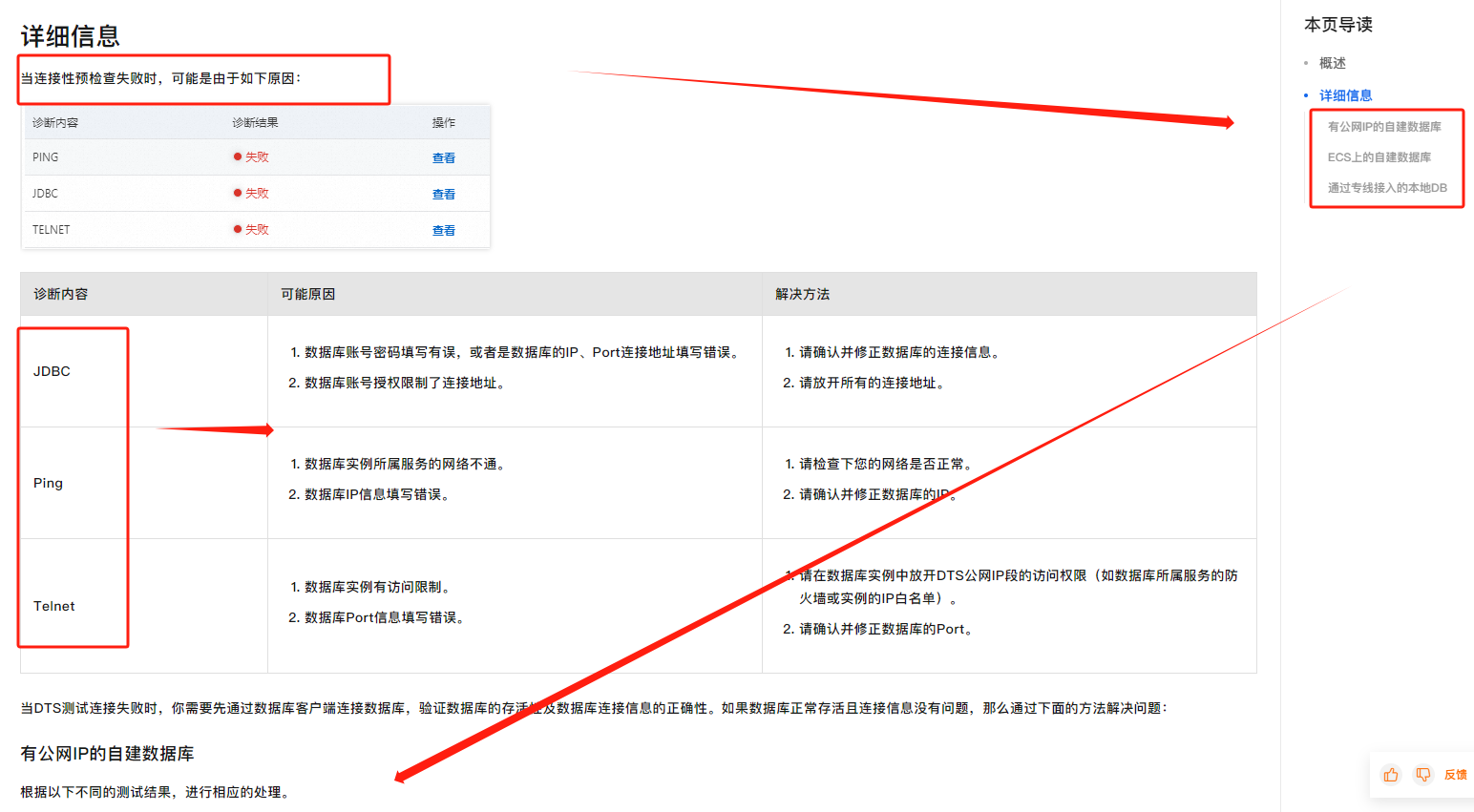The image size is (1474, 812).
Task: Click 查看 in the TELNET row
Action: click(443, 231)
